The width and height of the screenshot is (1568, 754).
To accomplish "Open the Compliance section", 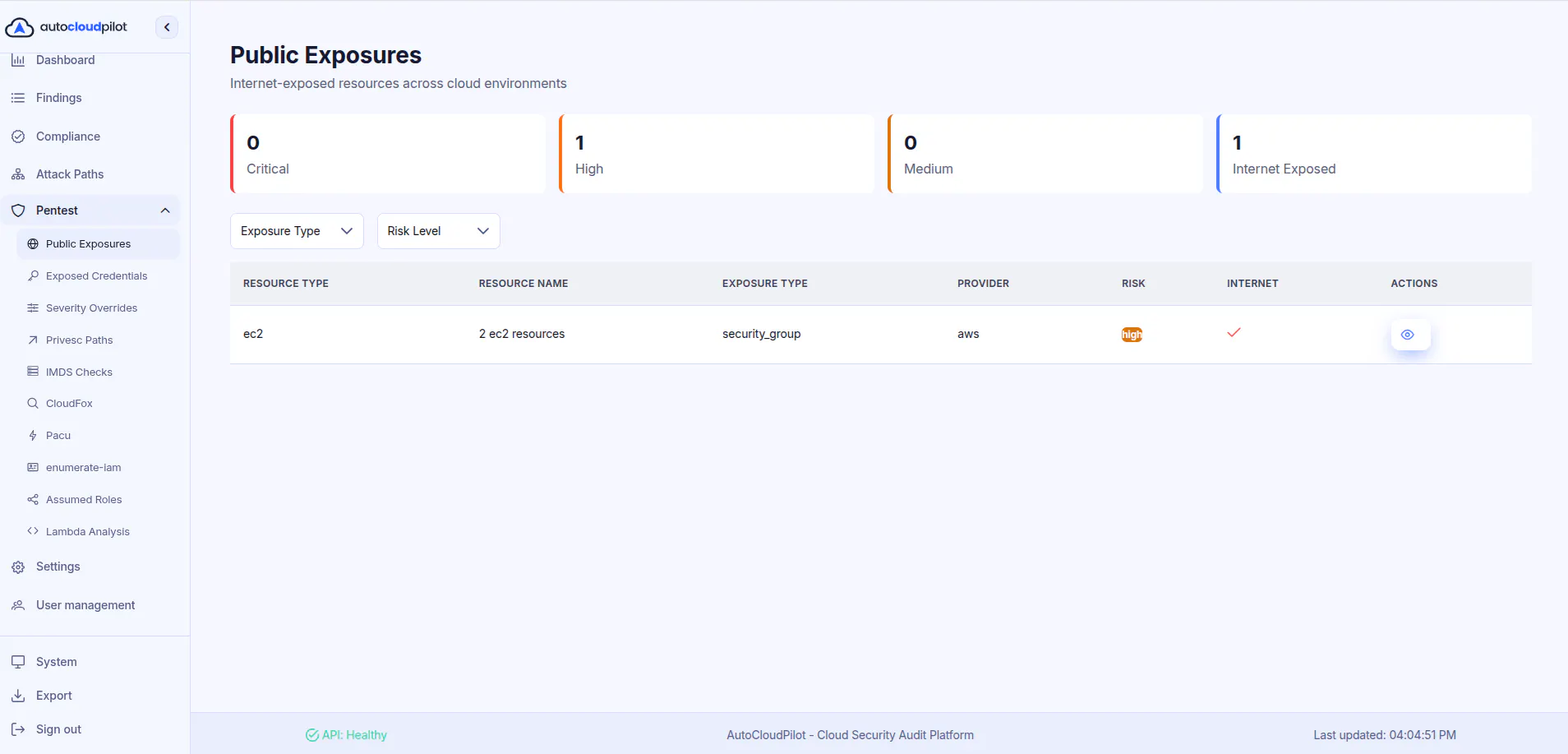I will point(68,136).
